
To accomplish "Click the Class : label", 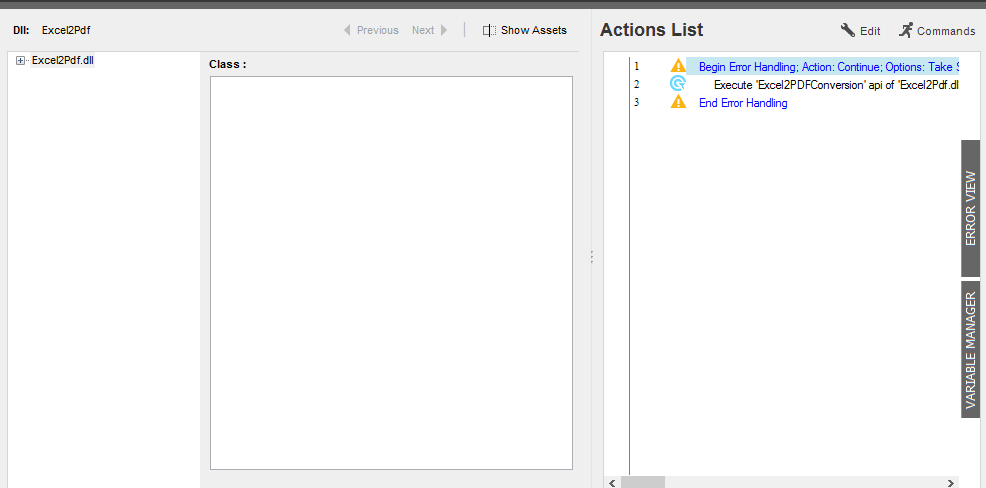I will tap(228, 64).
